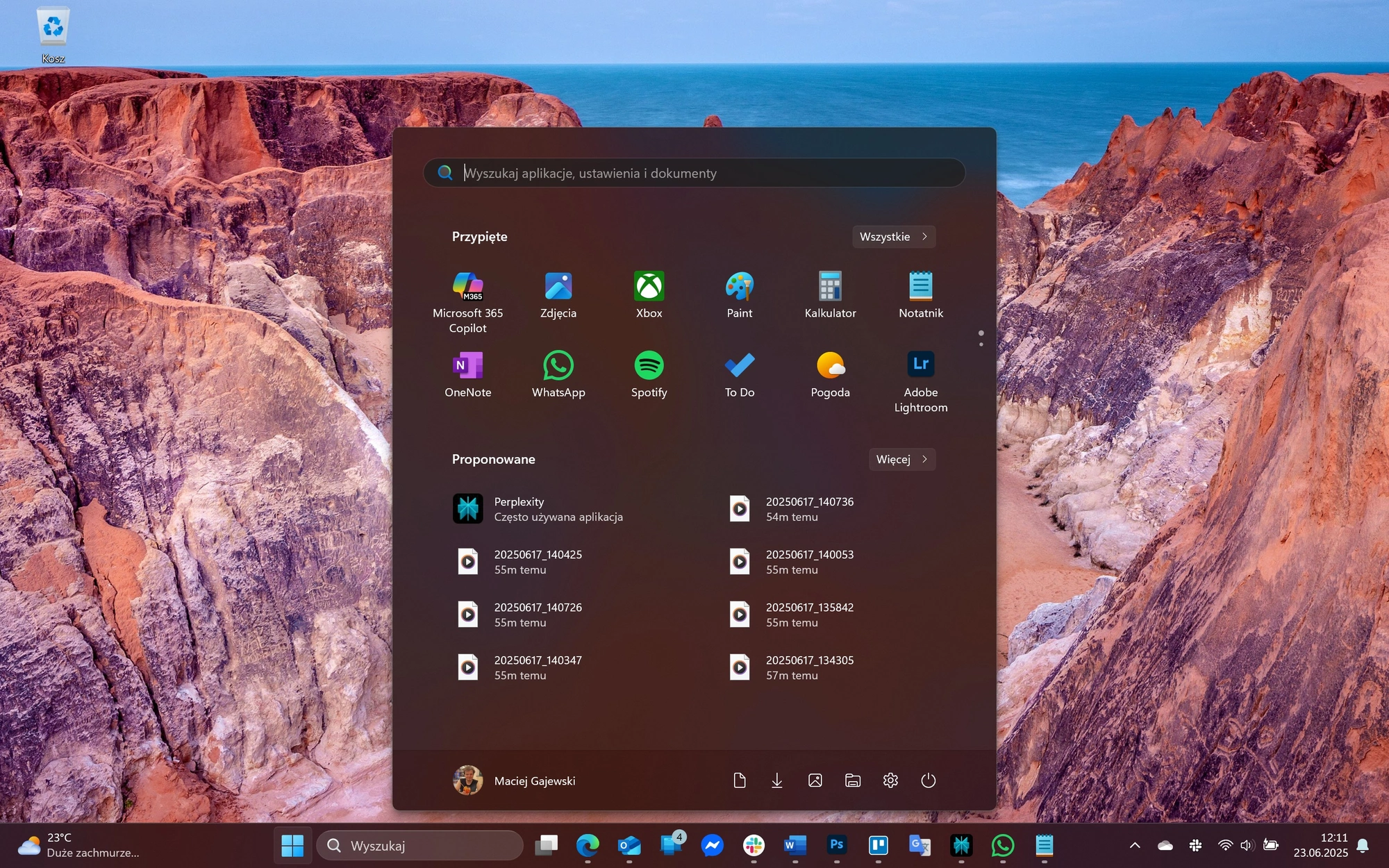Viewport: 1389px width, 868px height.
Task: Open WhatsApp in the pinned grid
Action: pos(558,374)
